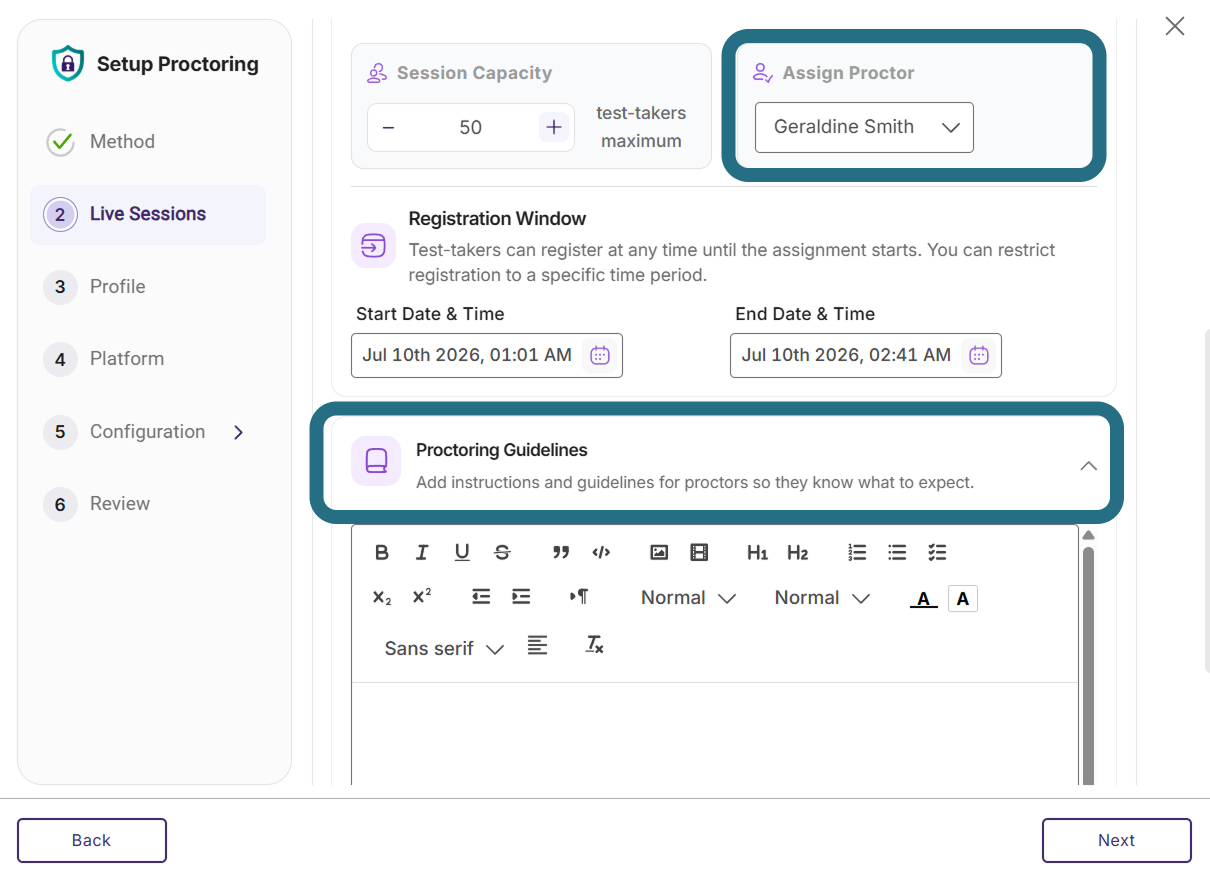The width and height of the screenshot is (1210, 873).
Task: Apply Heading 1 style
Action: point(757,552)
